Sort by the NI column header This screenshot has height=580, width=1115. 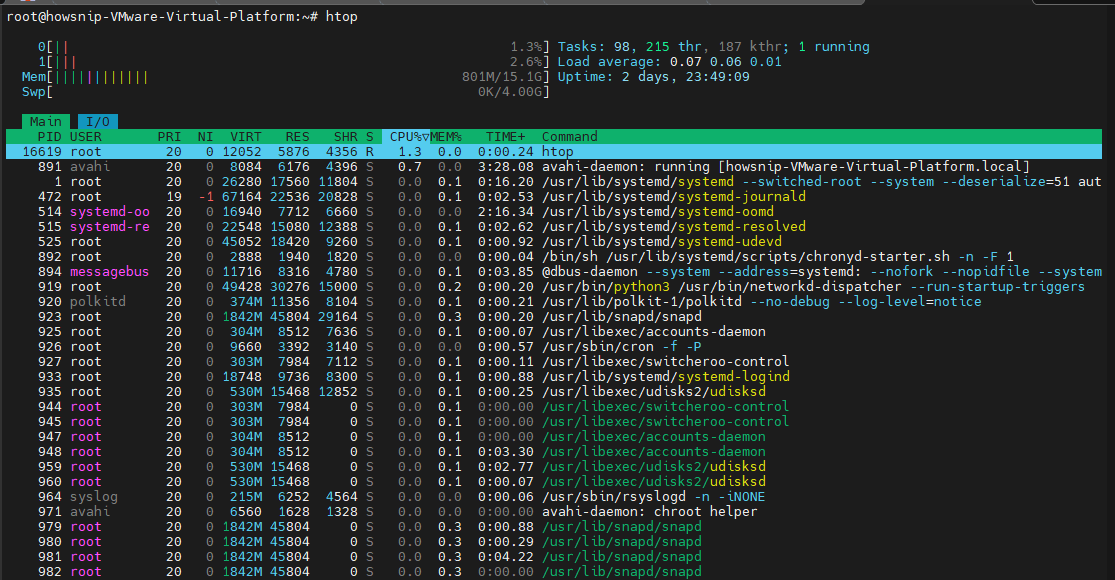206,136
